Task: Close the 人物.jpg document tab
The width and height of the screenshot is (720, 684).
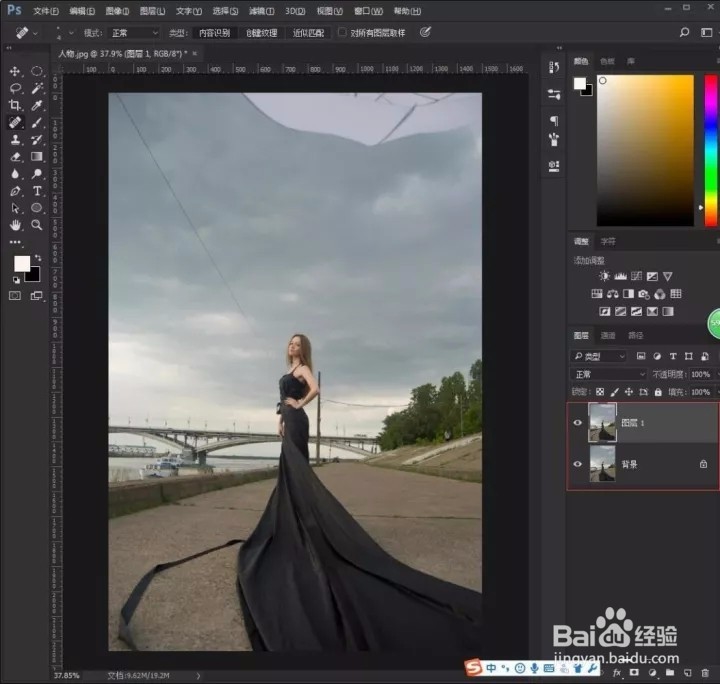Action: 195,54
